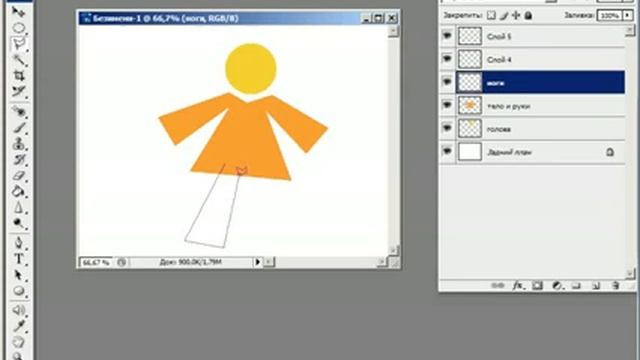The image size is (640, 360).
Task: Select the Pen tool
Action: (18, 242)
